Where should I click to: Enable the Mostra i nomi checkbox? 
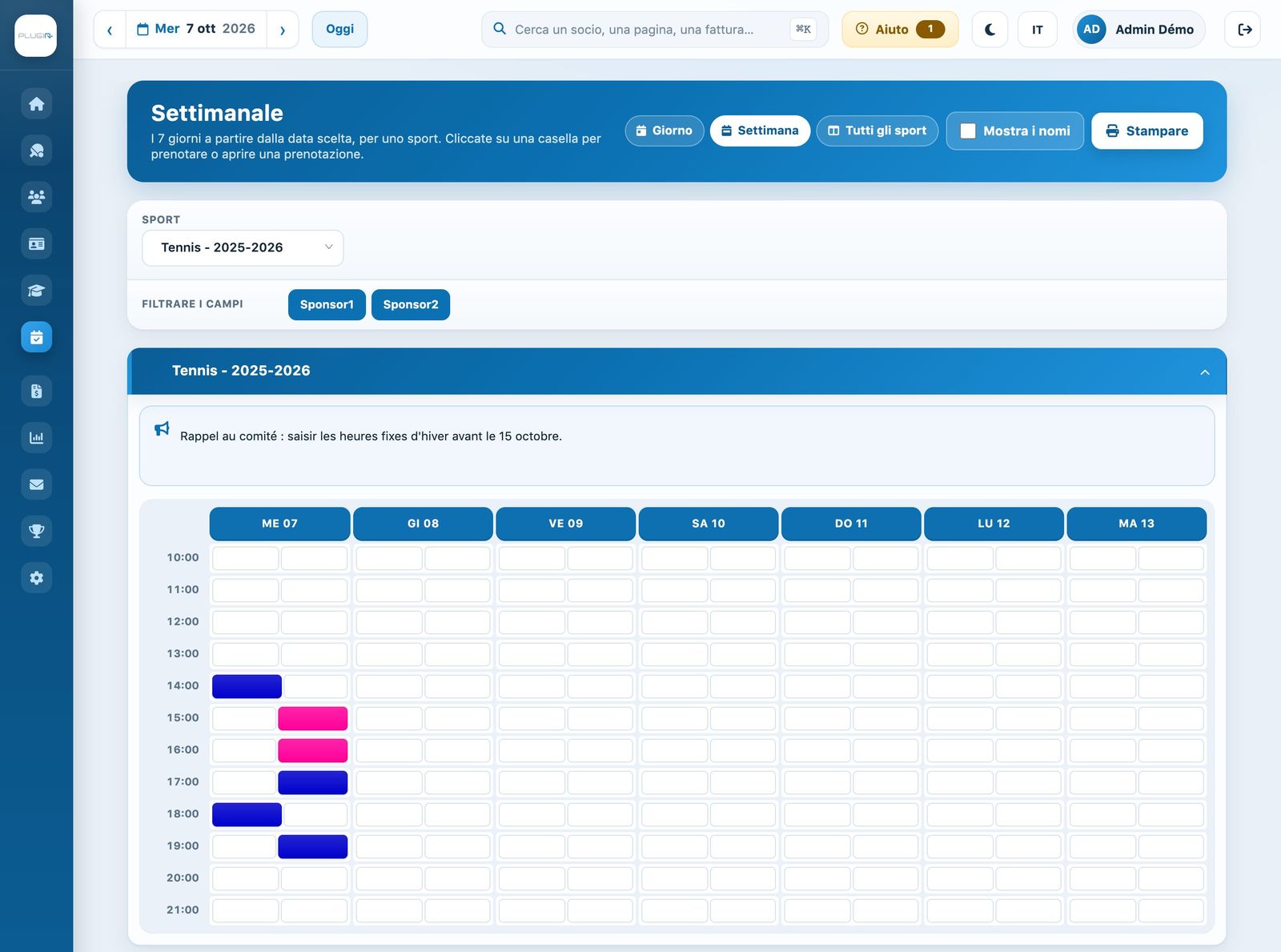tap(968, 131)
